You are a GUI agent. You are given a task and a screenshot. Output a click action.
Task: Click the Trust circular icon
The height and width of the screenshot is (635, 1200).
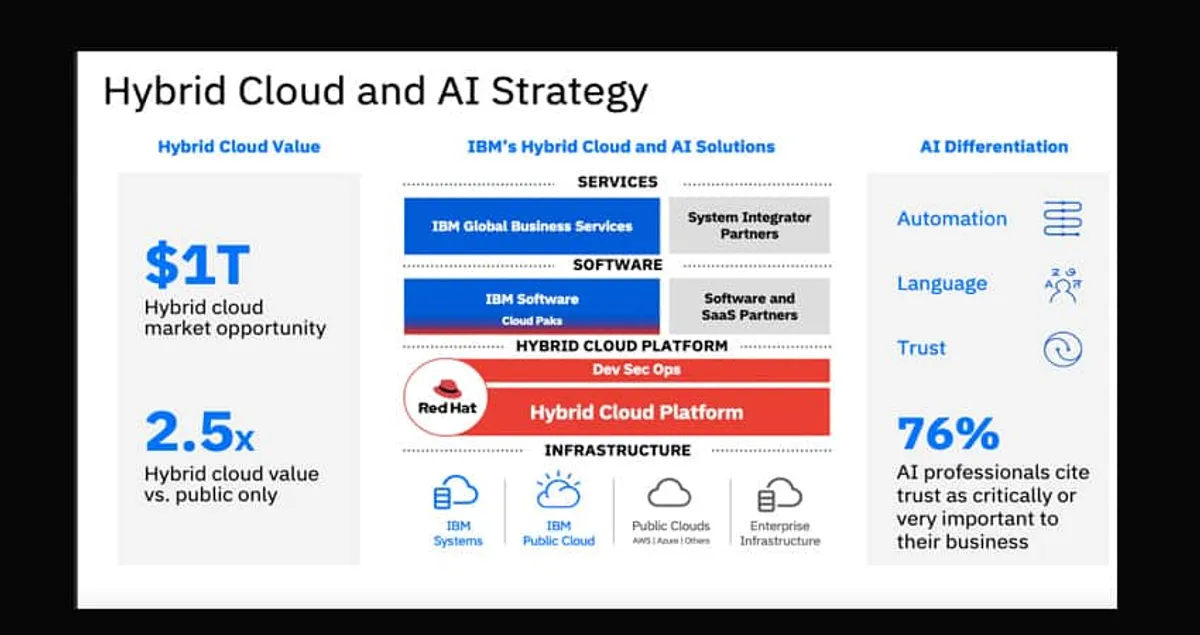1060,349
